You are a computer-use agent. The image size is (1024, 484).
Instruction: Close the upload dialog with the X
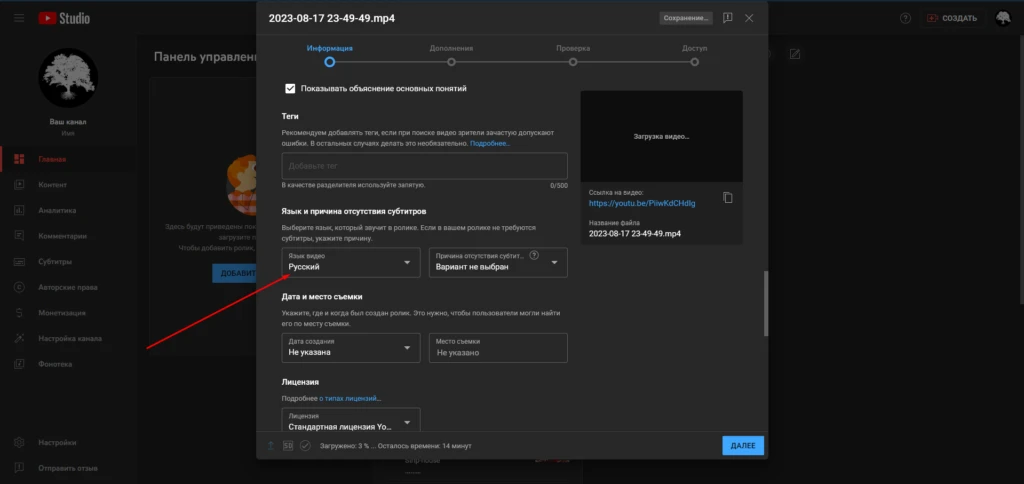749,18
